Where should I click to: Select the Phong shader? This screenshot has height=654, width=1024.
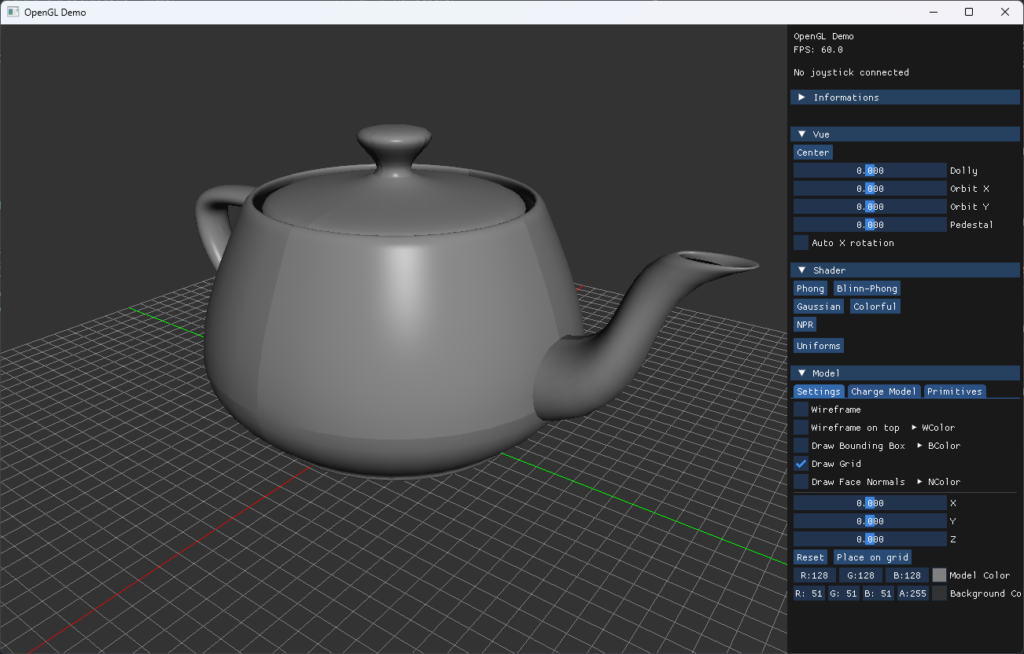[x=810, y=288]
